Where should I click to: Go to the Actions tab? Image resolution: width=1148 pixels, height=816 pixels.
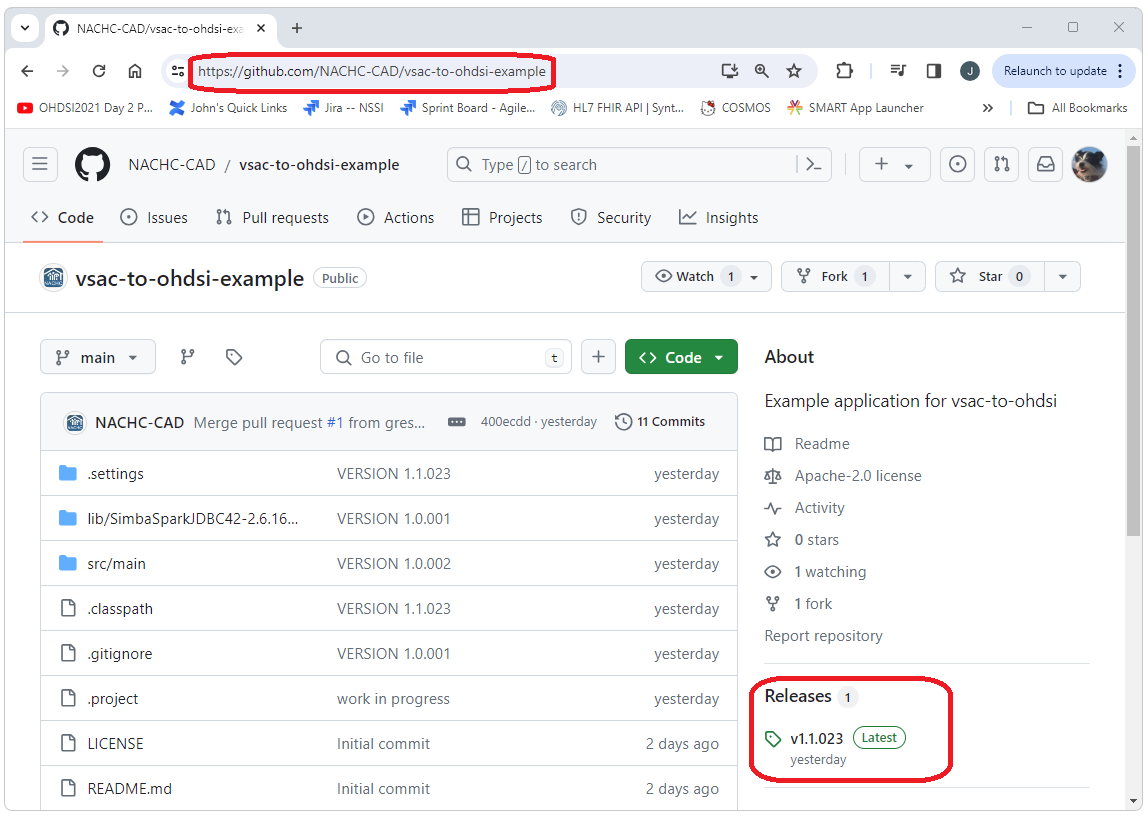pyautogui.click(x=395, y=217)
